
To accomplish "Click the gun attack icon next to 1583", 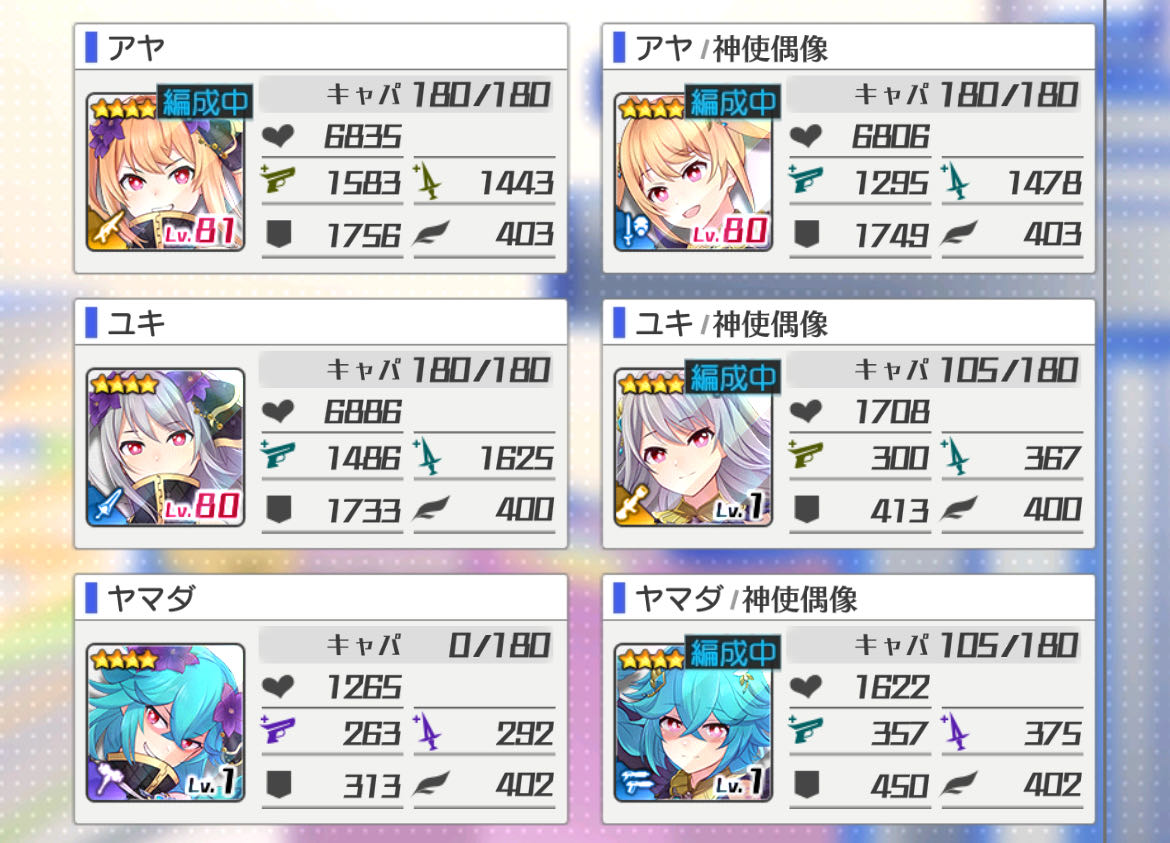I will tap(278, 181).
